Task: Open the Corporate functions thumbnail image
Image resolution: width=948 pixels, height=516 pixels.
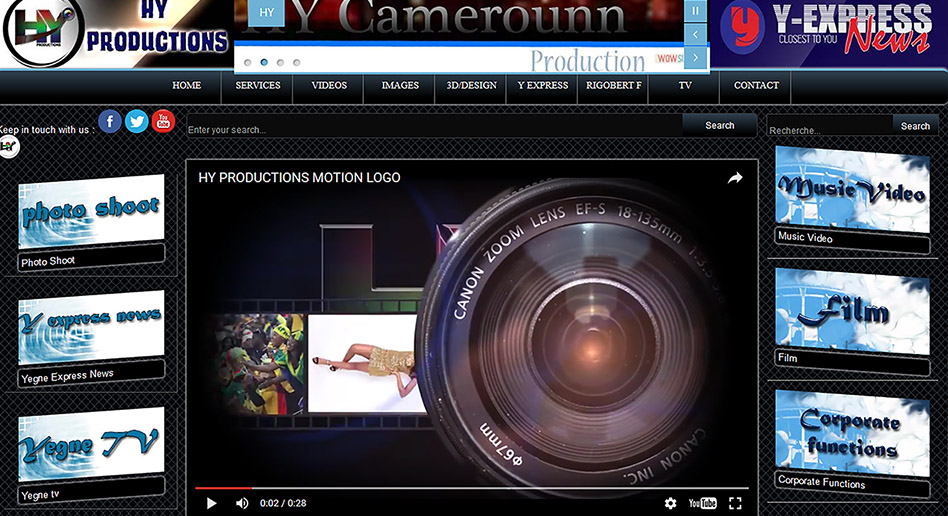Action: [852, 433]
